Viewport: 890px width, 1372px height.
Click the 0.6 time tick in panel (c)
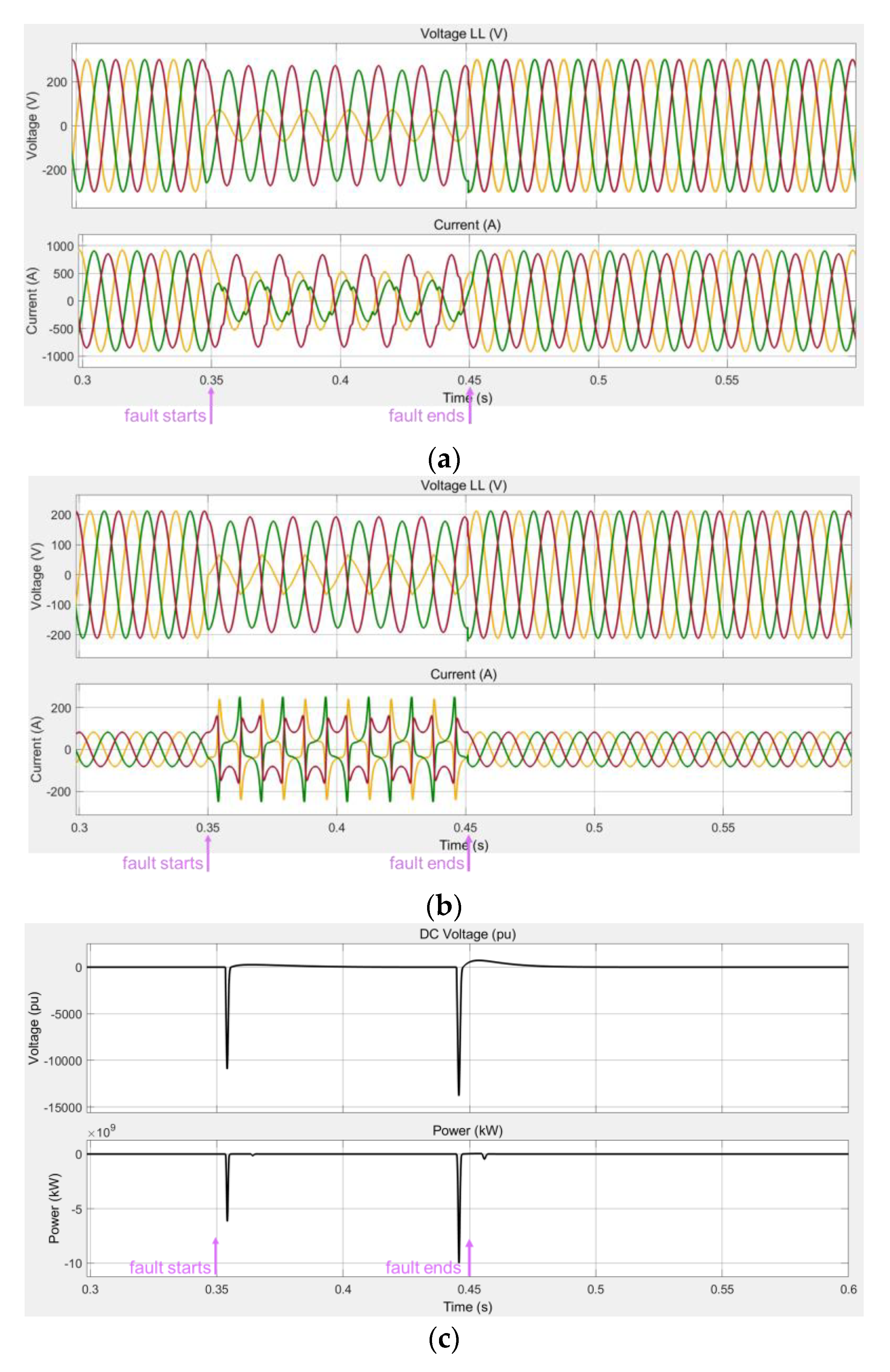[848, 1289]
